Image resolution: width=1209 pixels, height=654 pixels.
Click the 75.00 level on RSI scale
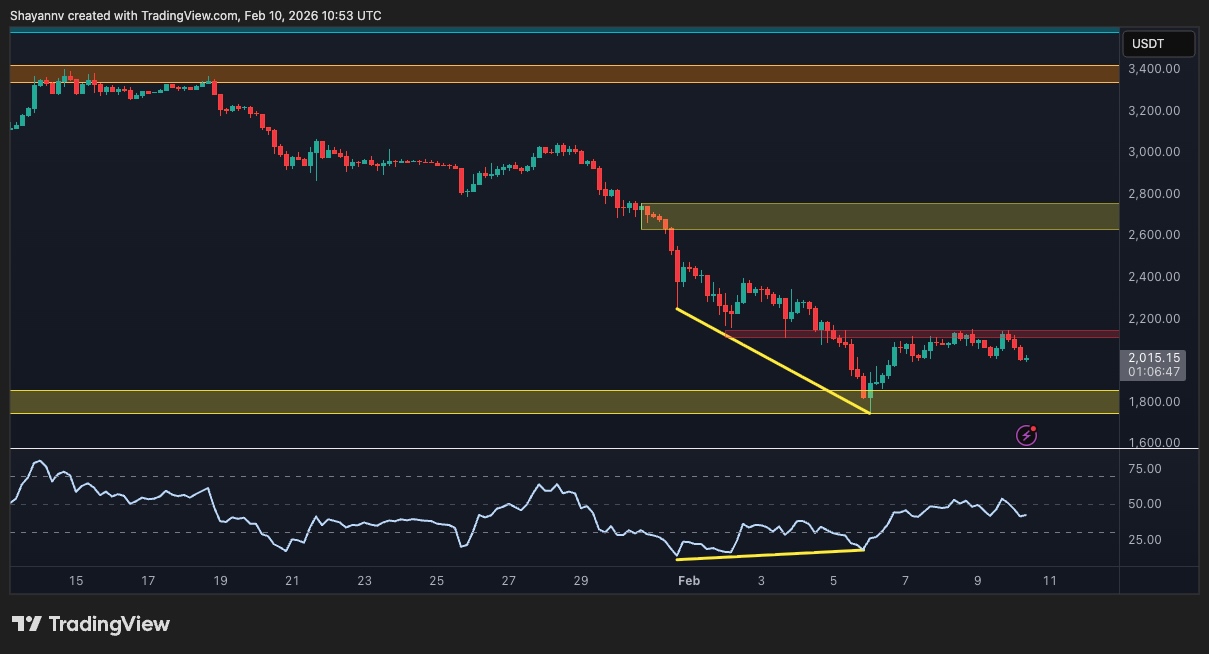coord(1144,468)
